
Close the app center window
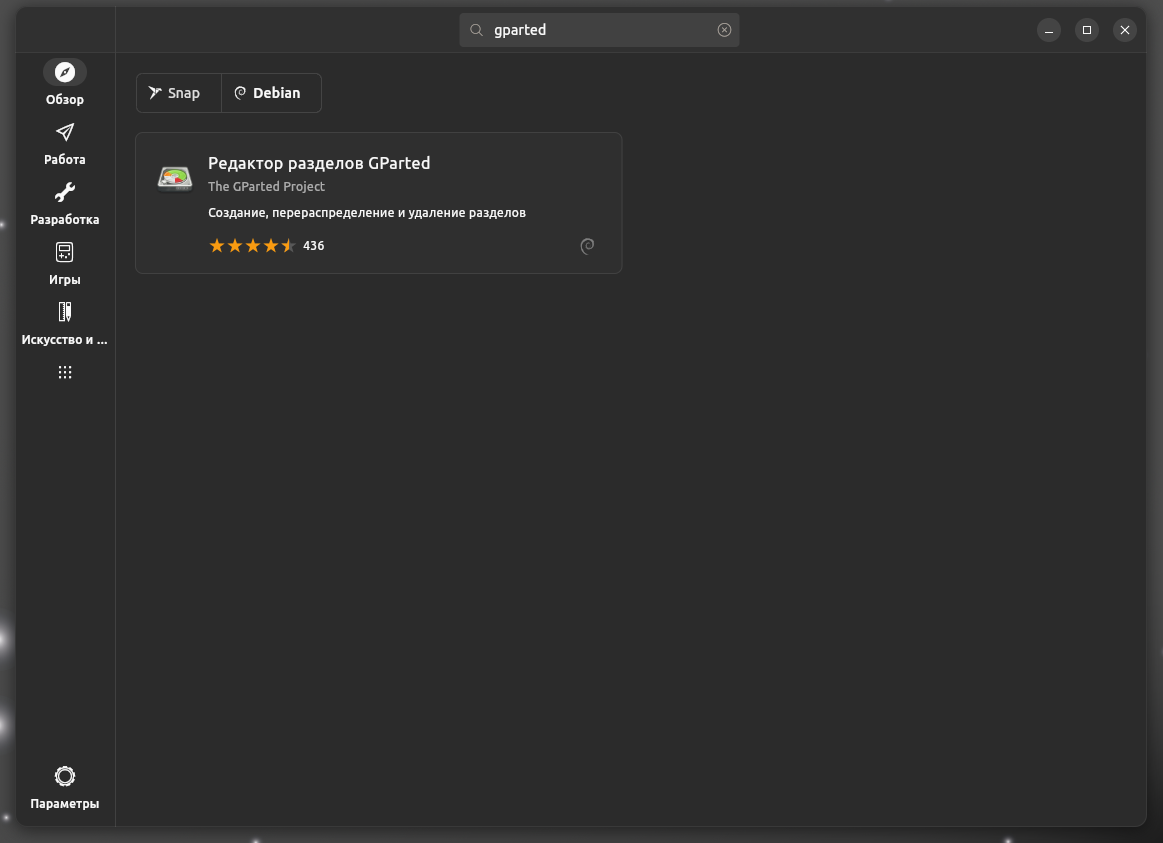pos(1124,30)
